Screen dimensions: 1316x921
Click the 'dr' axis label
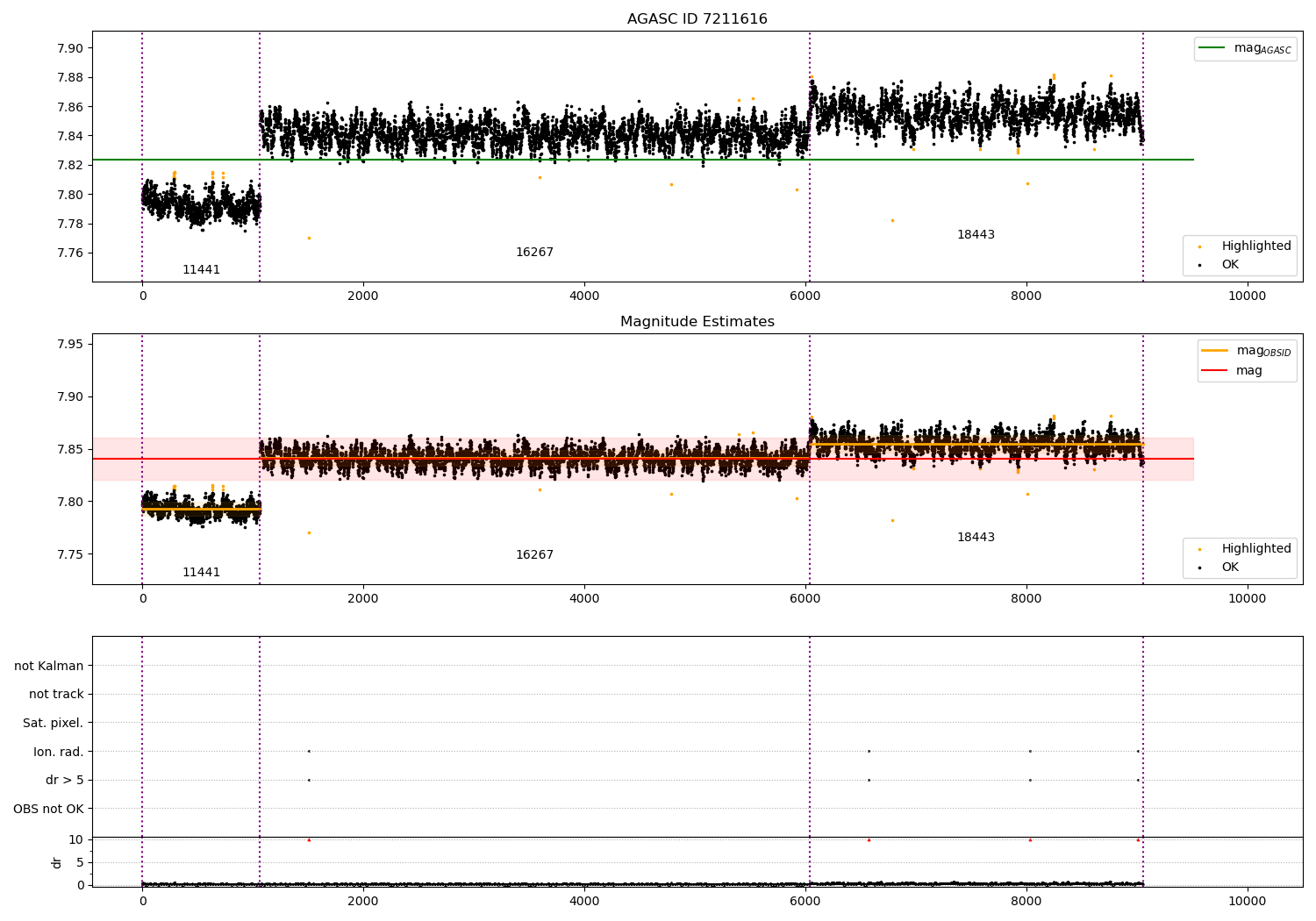click(57, 863)
